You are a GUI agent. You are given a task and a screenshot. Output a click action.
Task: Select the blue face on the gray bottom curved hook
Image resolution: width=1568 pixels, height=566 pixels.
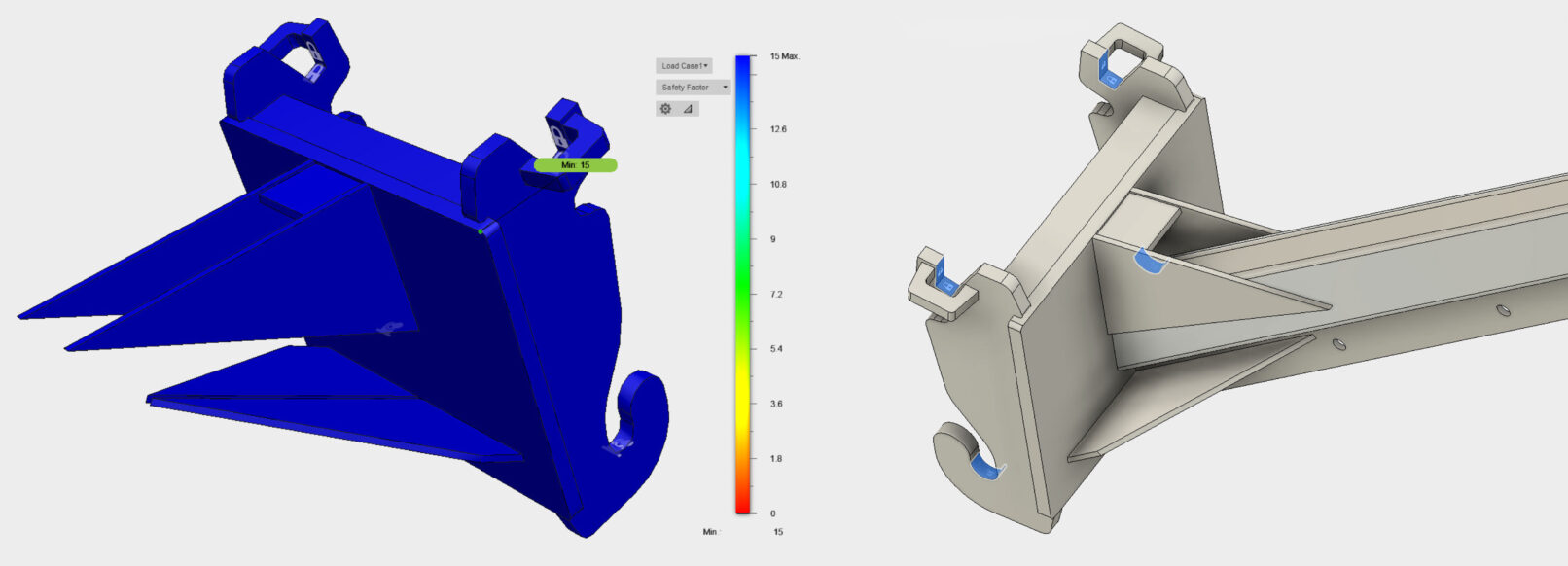click(x=985, y=471)
